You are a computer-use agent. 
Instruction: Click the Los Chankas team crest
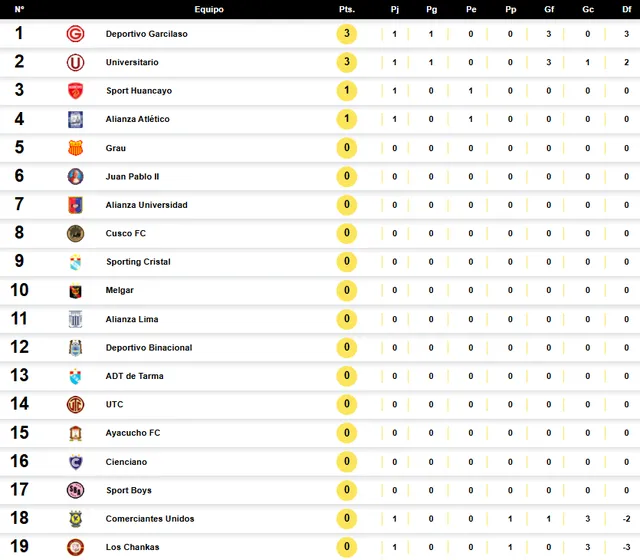[76, 547]
